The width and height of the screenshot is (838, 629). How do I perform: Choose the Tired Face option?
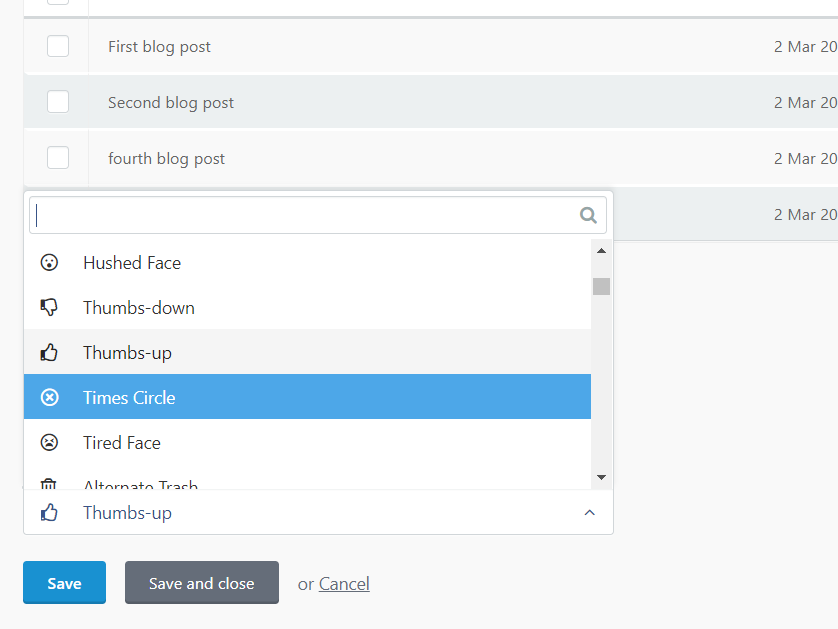pyautogui.click(x=307, y=442)
